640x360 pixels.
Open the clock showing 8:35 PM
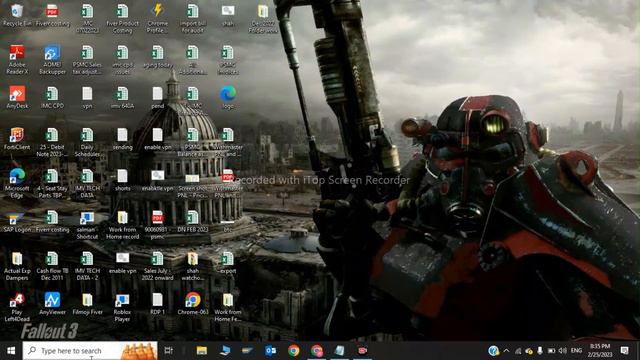tap(600, 351)
